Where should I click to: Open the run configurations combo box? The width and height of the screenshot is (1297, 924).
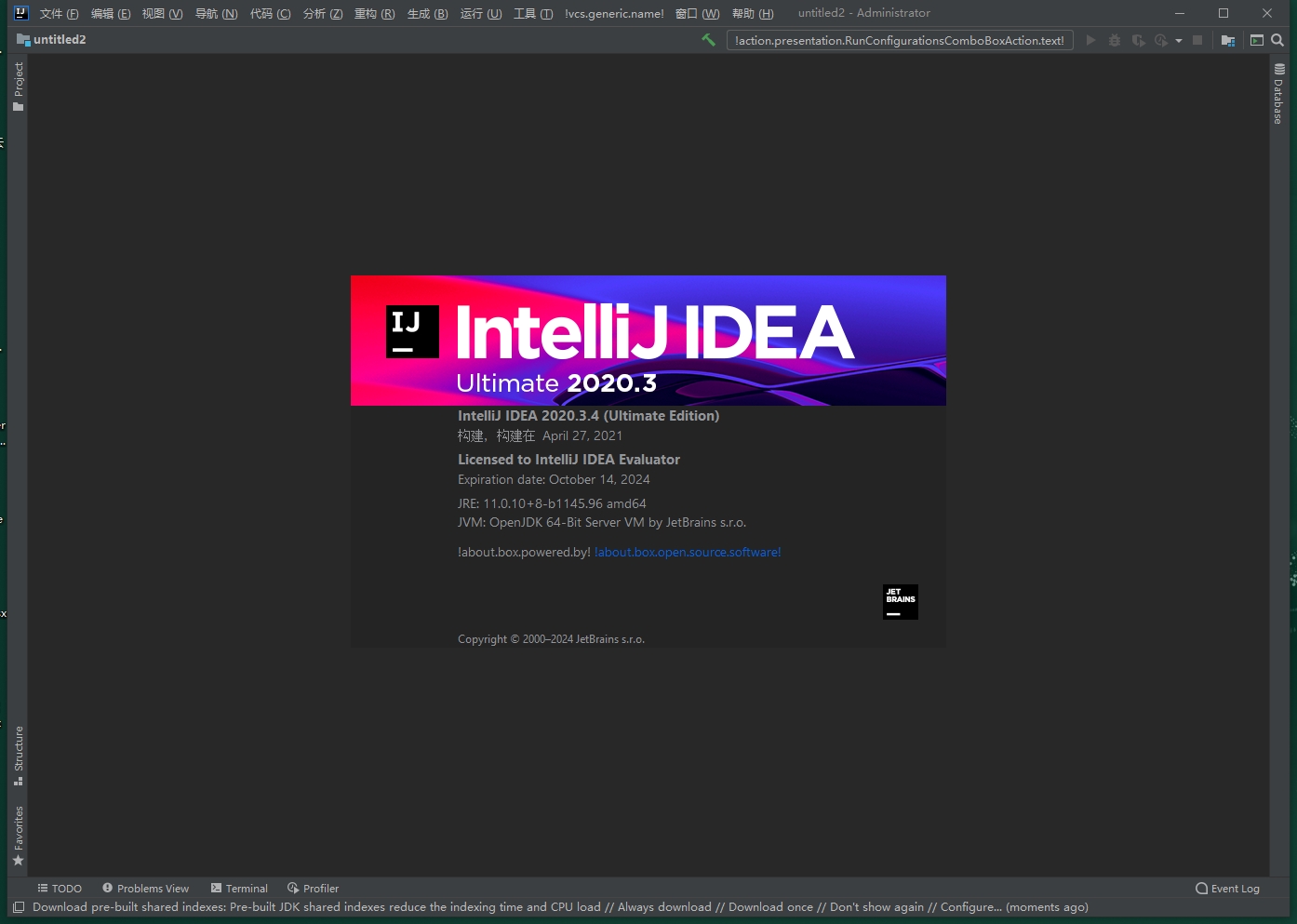899,40
